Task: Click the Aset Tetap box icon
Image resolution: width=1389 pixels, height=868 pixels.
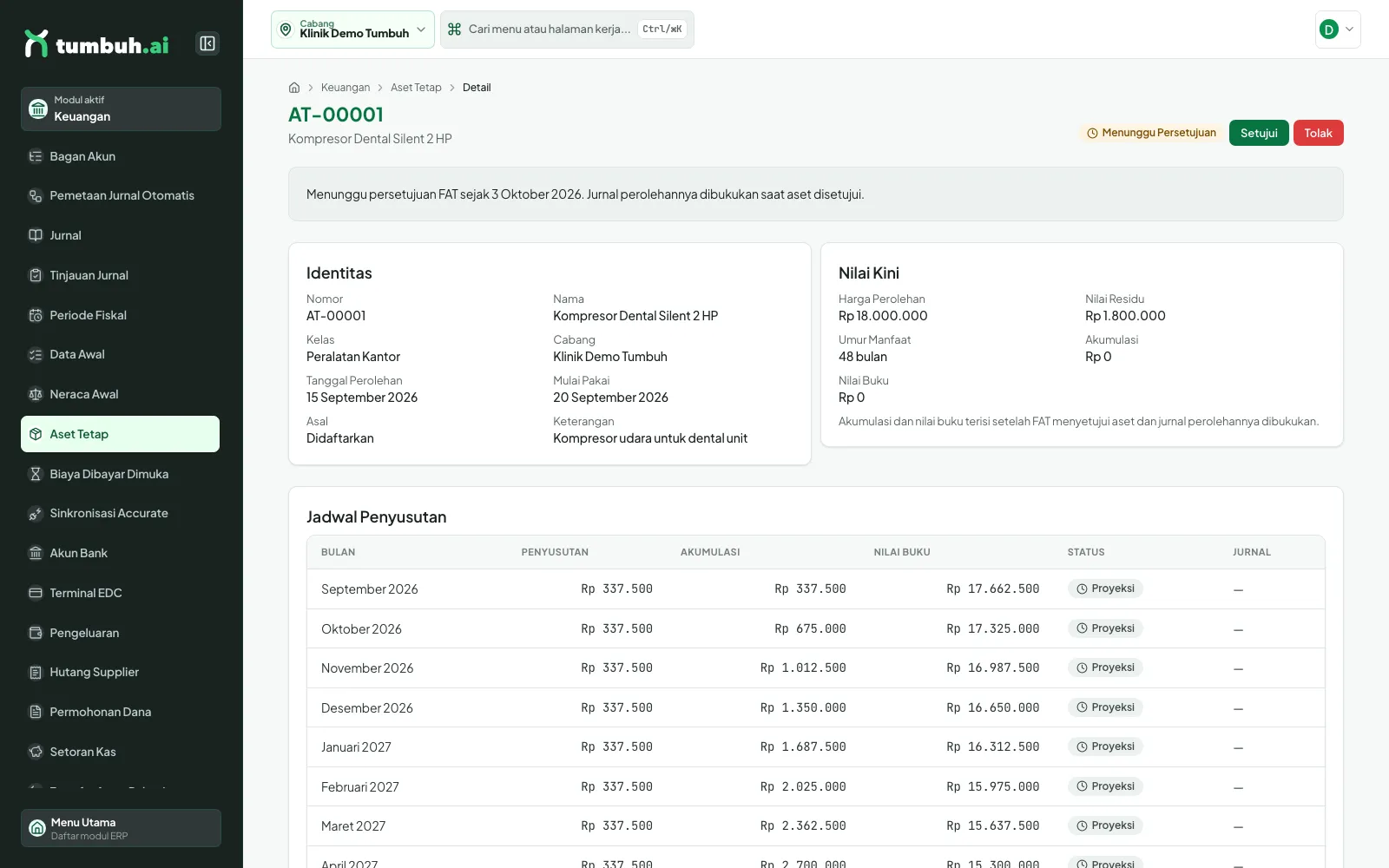Action: [x=36, y=434]
